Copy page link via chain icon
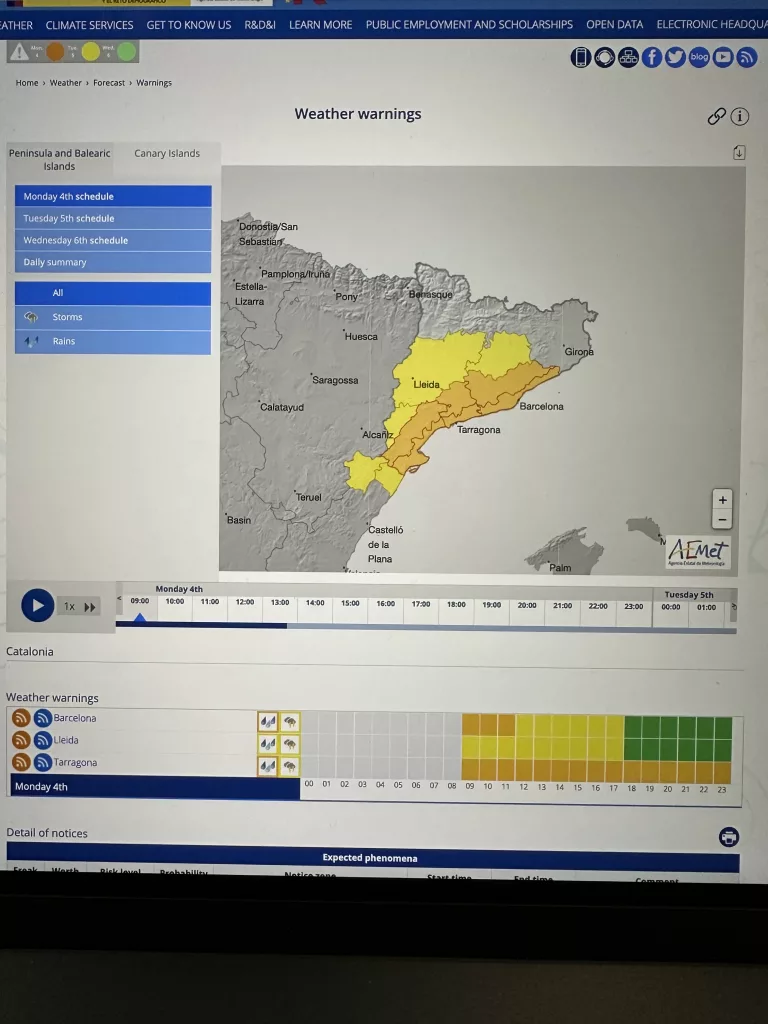The width and height of the screenshot is (768, 1024). coord(716,116)
